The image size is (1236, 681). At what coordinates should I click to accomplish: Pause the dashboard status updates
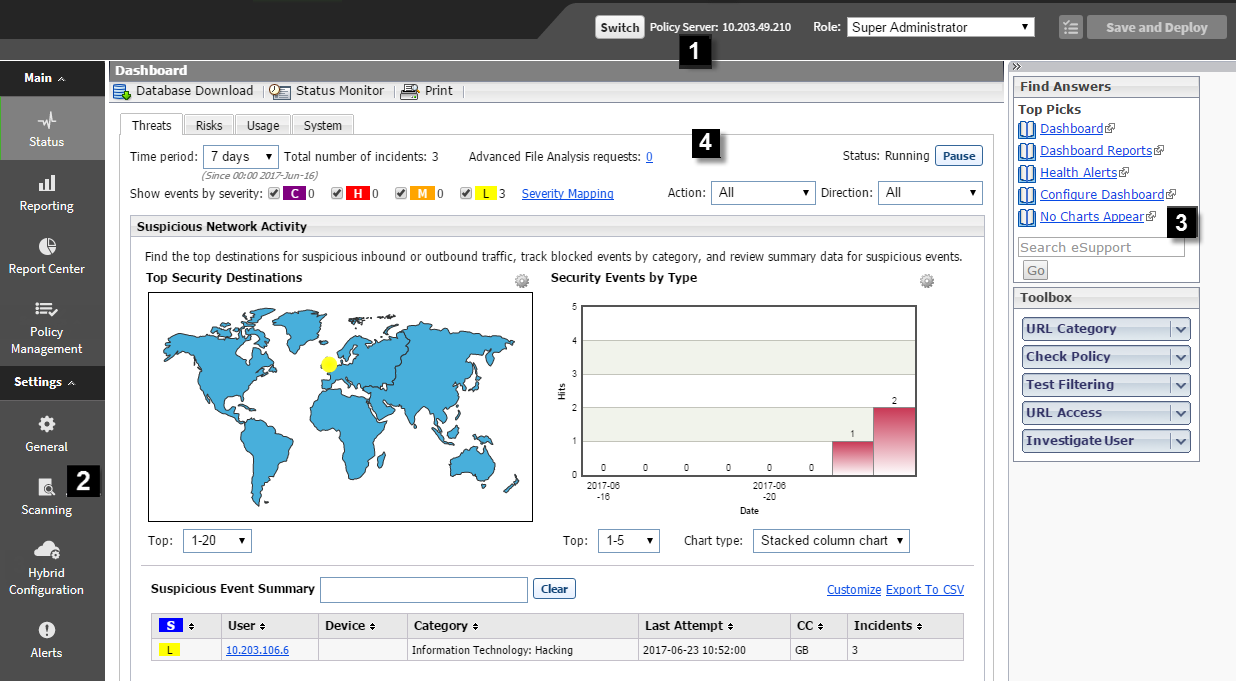click(x=959, y=157)
